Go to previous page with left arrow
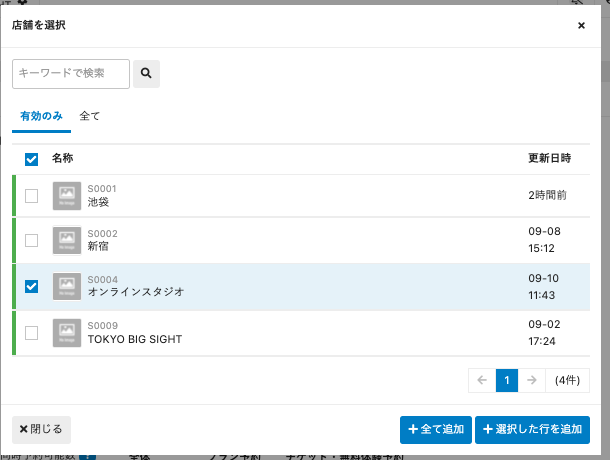Screen dimensions: 610x460 [481, 380]
